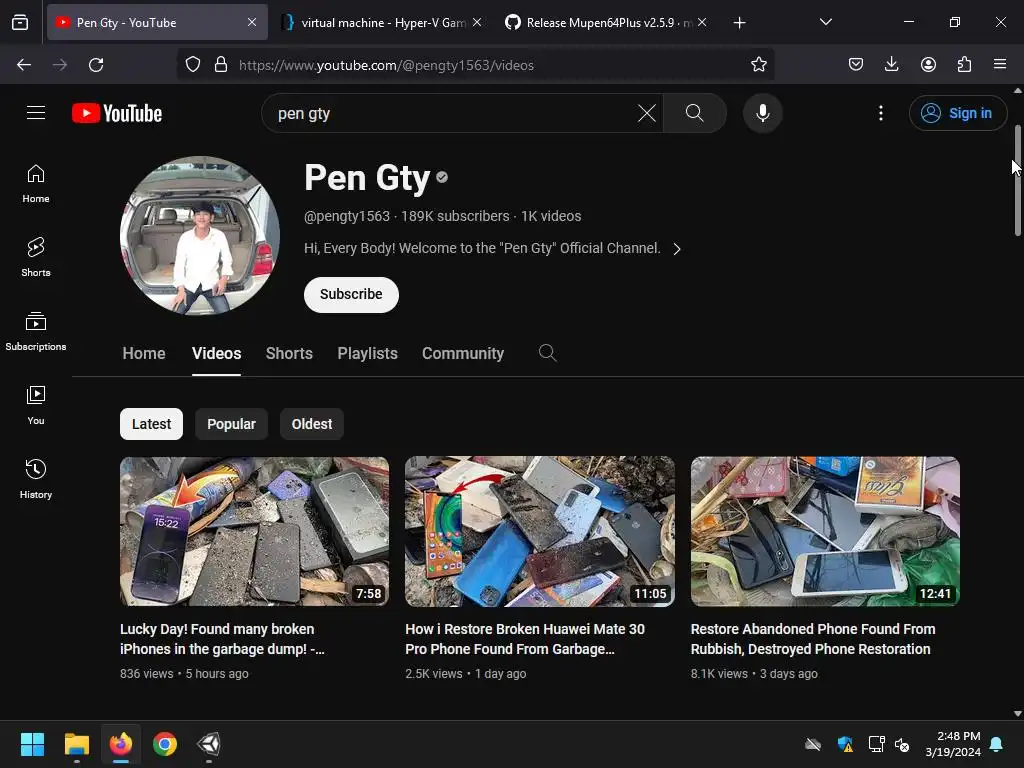Play the 7:58 iPhones thumbnail
1024x768 pixels.
pos(255,531)
